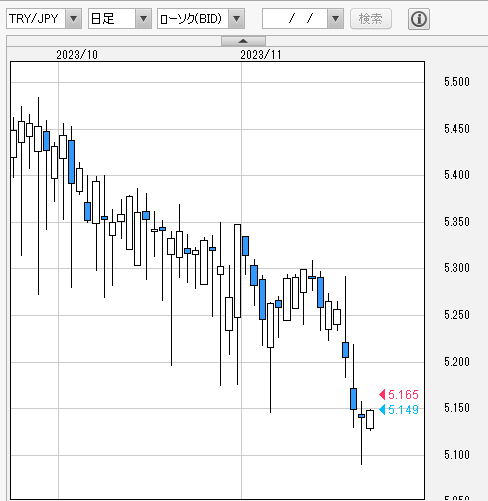This screenshot has height=501, width=488.
Task: Click the 2023/11 date axis label
Action: 261,54
